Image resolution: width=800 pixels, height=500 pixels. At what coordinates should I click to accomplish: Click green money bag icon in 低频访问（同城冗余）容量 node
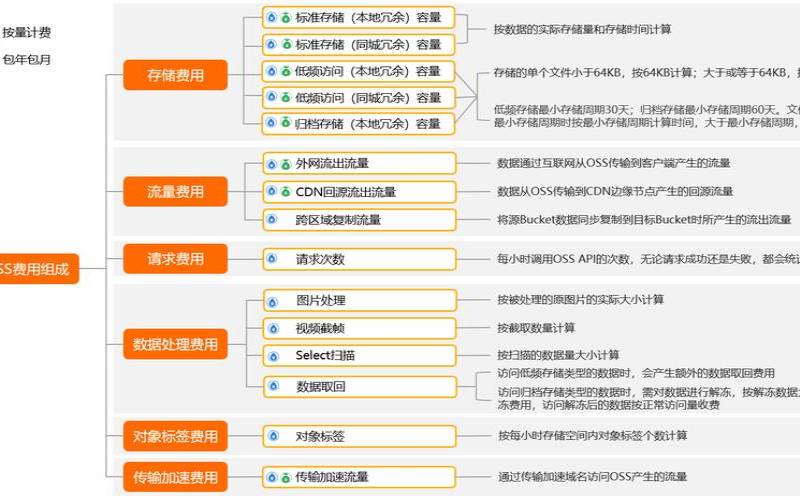click(286, 97)
